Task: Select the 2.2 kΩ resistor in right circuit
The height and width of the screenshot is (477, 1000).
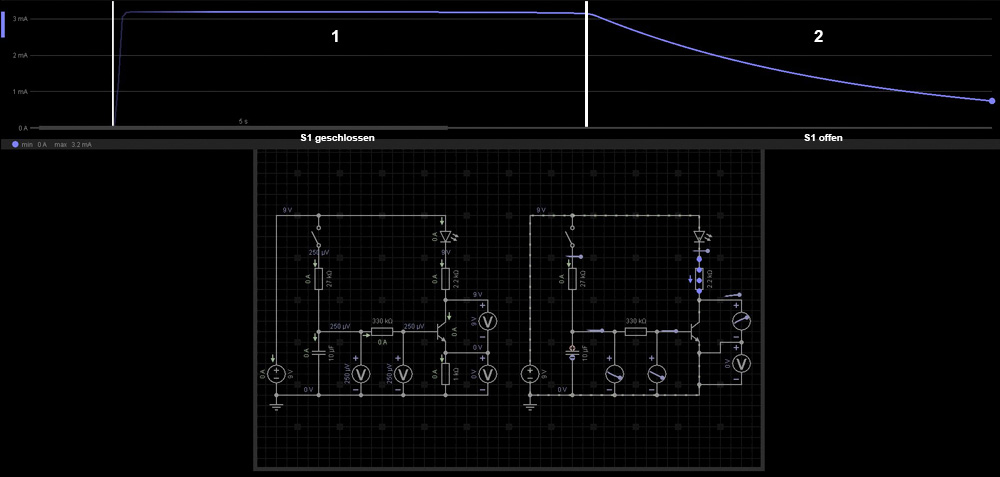Action: click(x=699, y=279)
